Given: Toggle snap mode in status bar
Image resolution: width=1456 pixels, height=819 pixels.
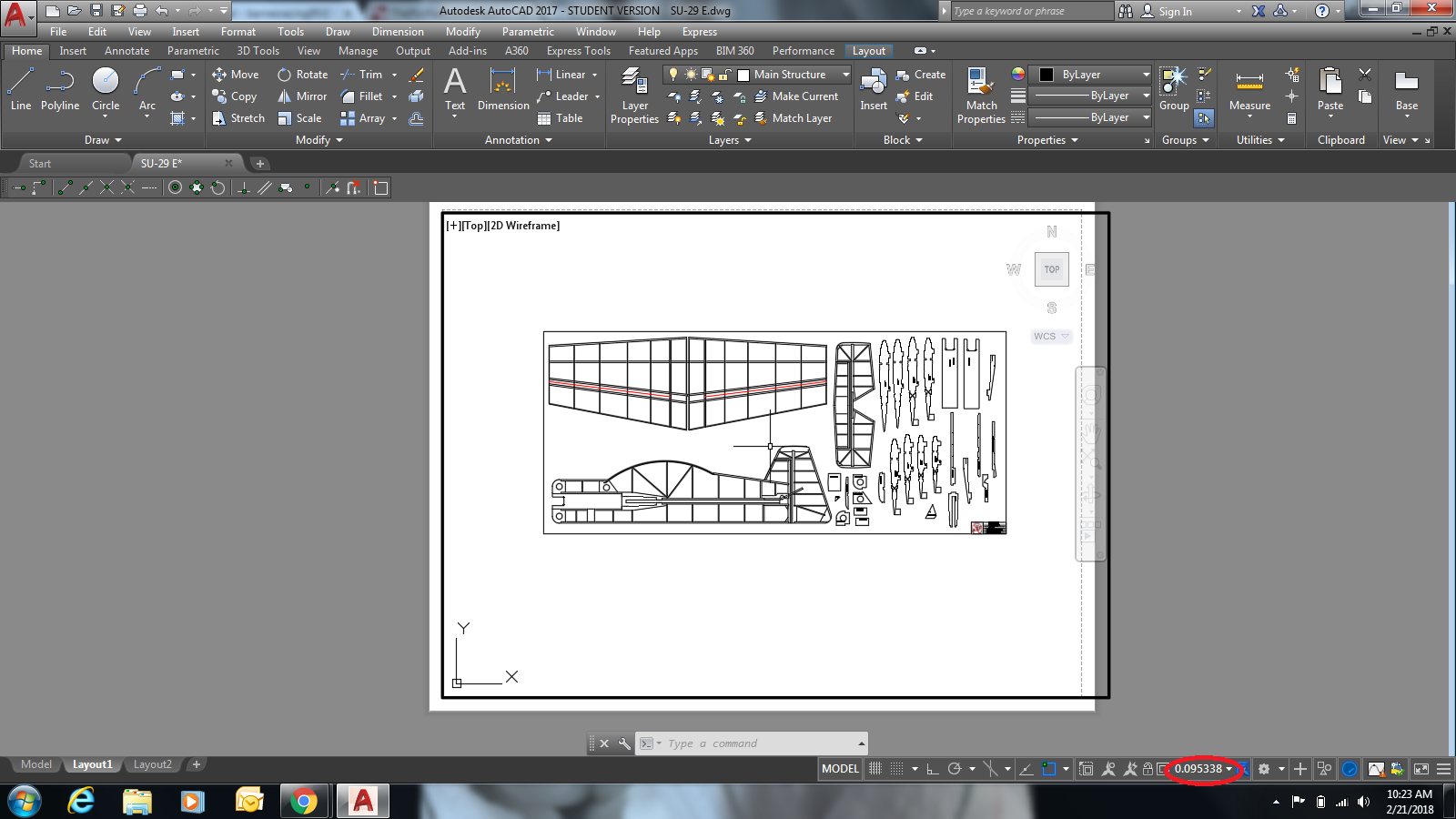Looking at the screenshot, I should [x=896, y=769].
